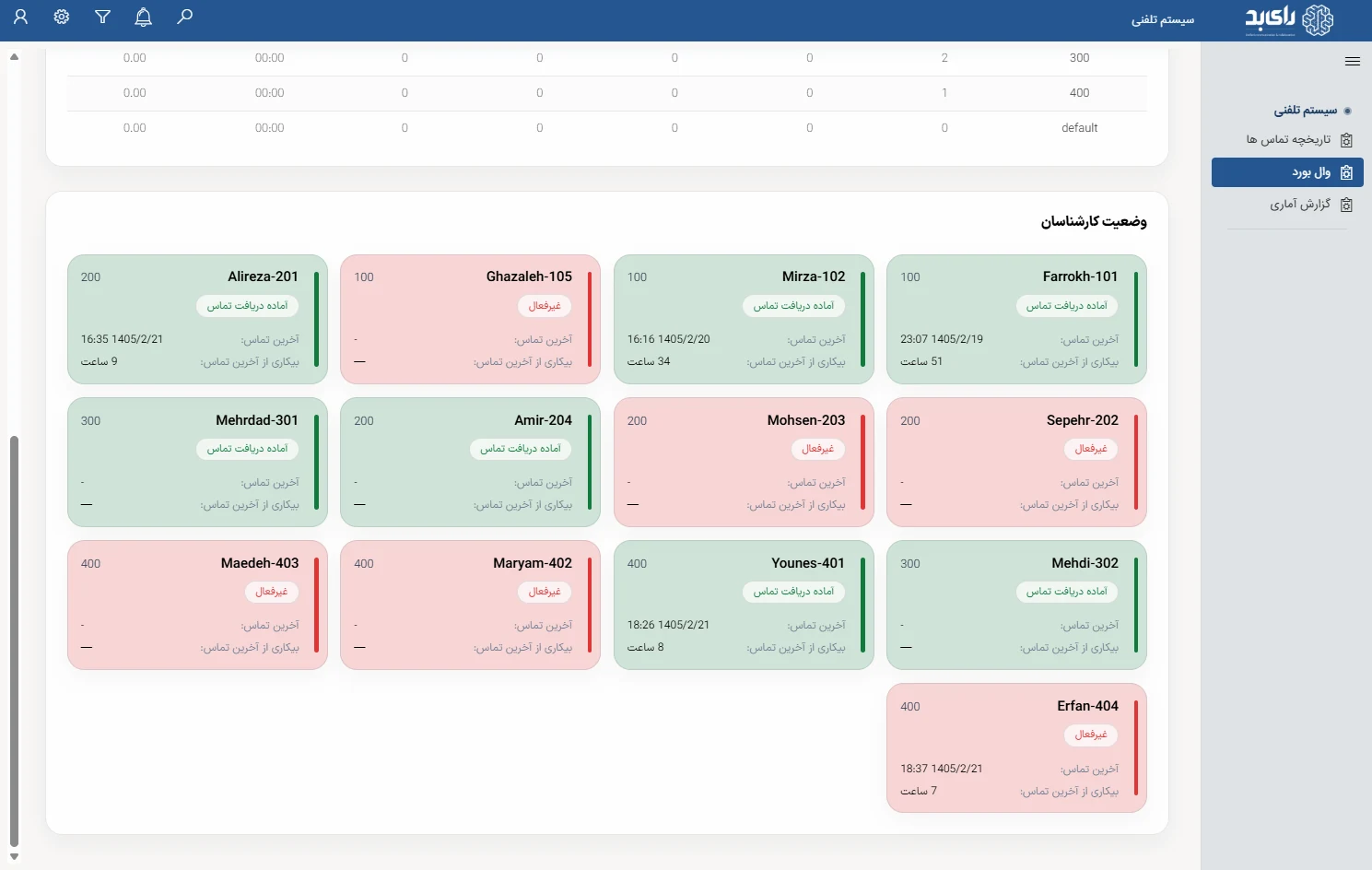1372x870 pixels.
Task: Click the scroll-down arrow at the bottom
Action: pyautogui.click(x=14, y=857)
